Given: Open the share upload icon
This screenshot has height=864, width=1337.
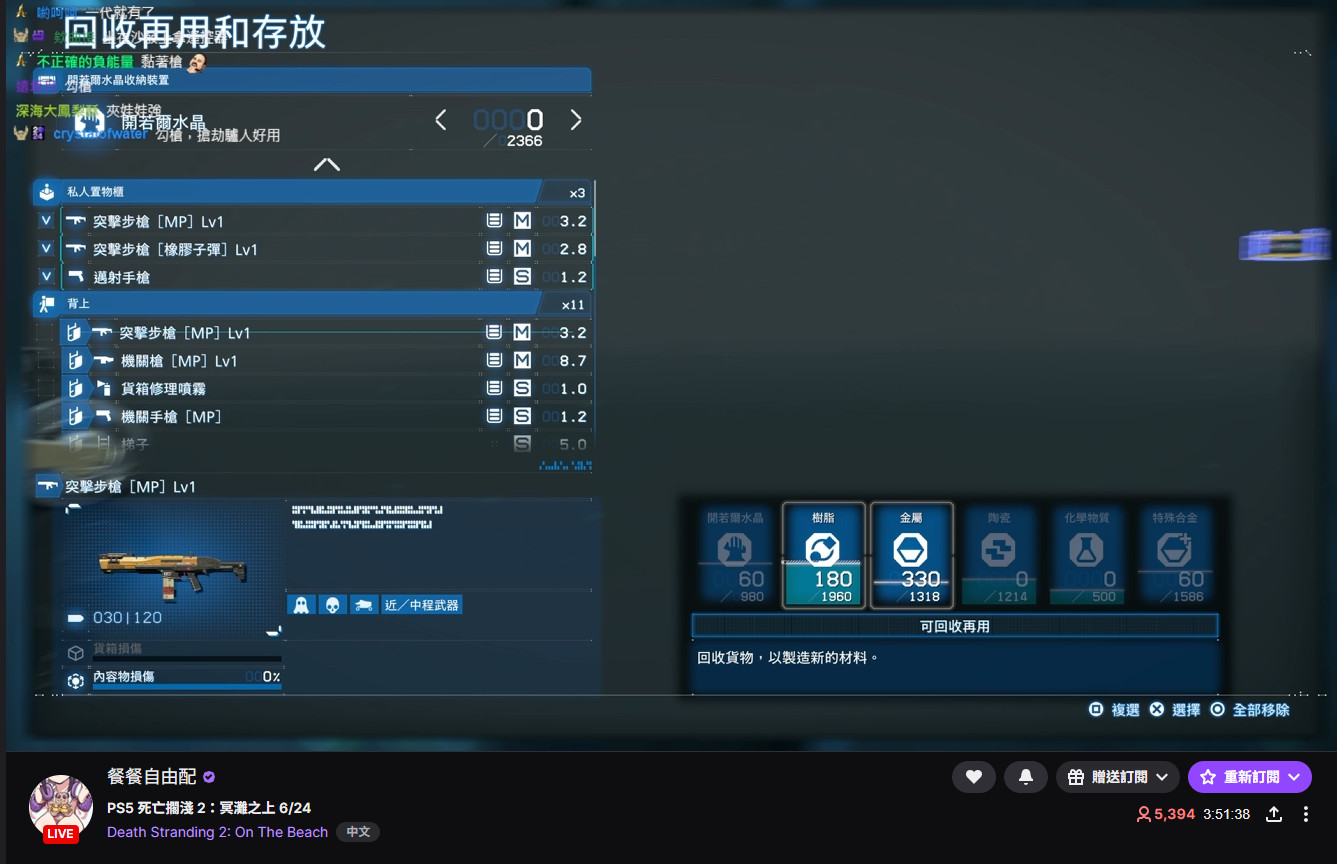Looking at the screenshot, I should point(1274,814).
